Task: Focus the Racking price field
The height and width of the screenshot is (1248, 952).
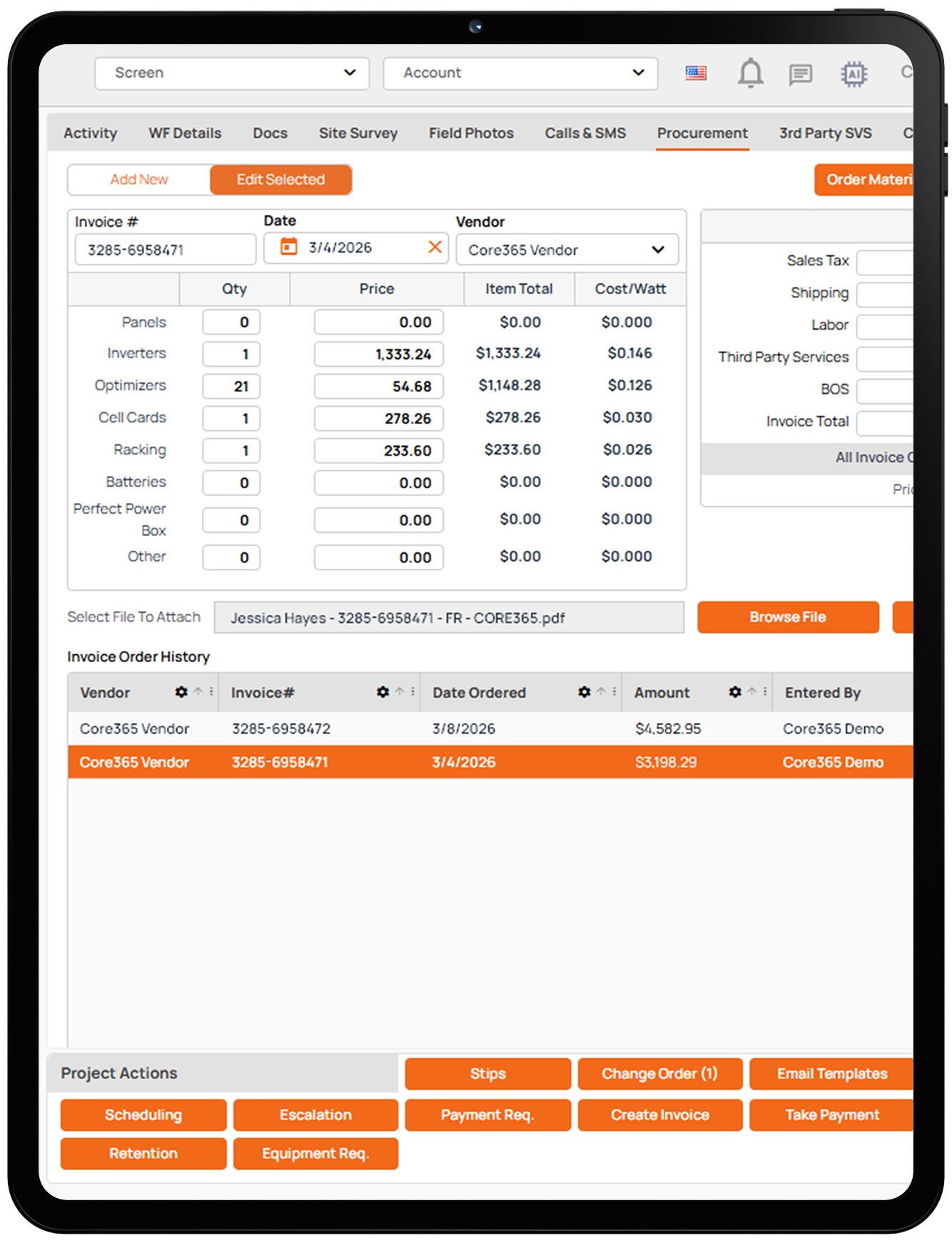Action: click(378, 450)
